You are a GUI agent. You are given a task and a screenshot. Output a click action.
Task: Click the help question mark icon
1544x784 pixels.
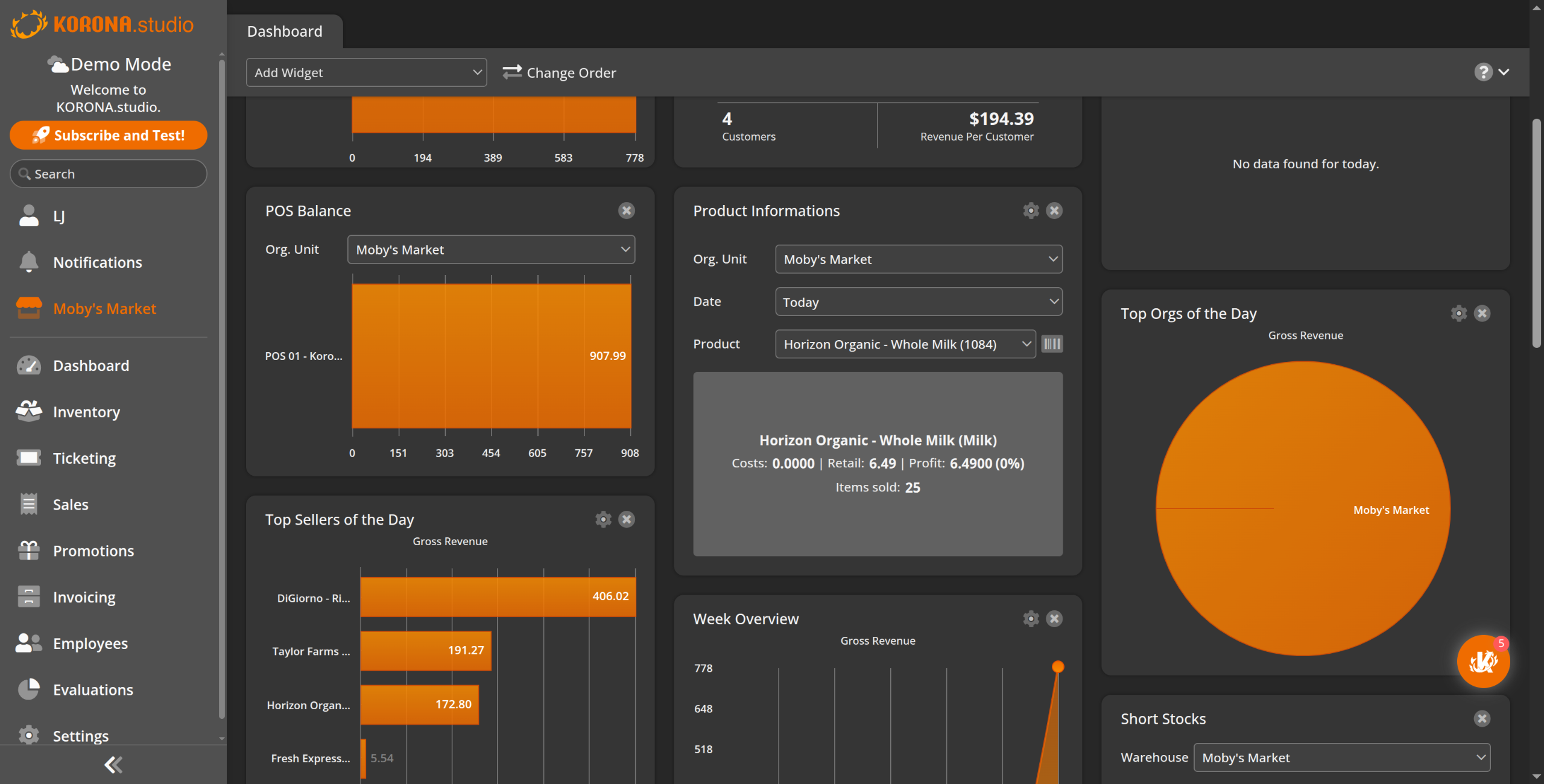1483,72
